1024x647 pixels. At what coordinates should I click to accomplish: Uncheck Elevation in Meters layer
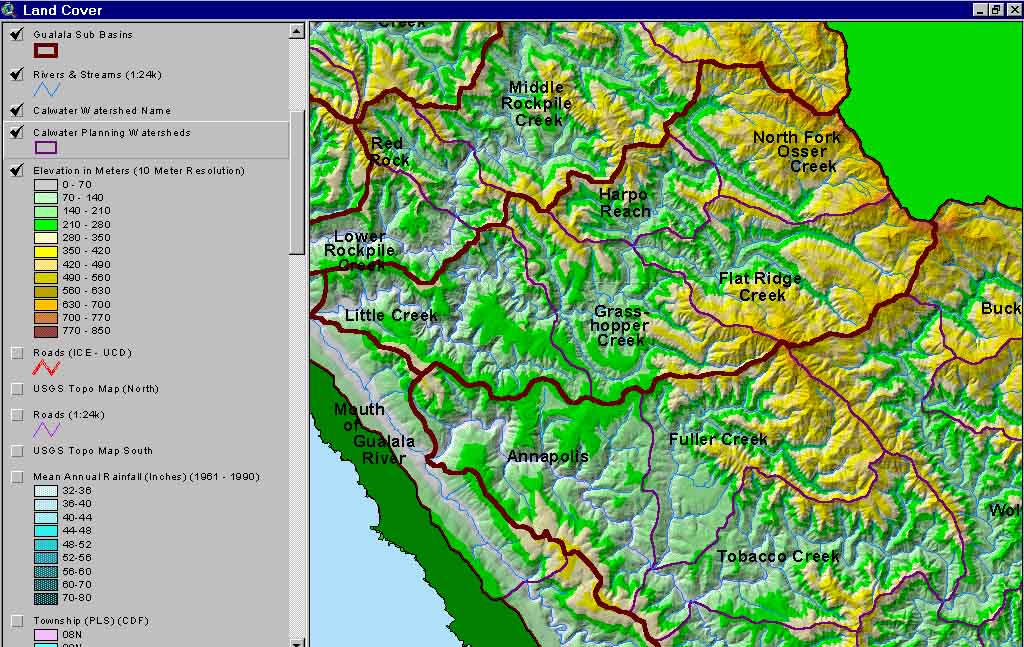tap(17, 170)
